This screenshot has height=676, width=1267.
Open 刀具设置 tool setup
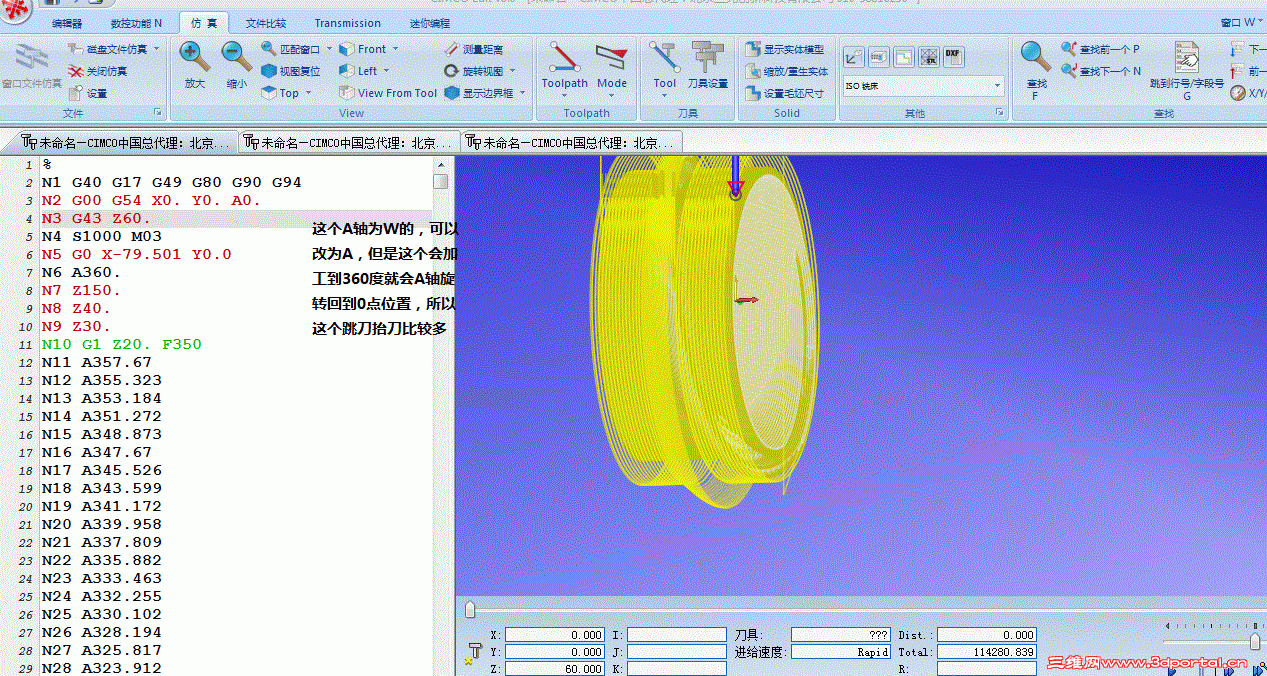(x=708, y=66)
